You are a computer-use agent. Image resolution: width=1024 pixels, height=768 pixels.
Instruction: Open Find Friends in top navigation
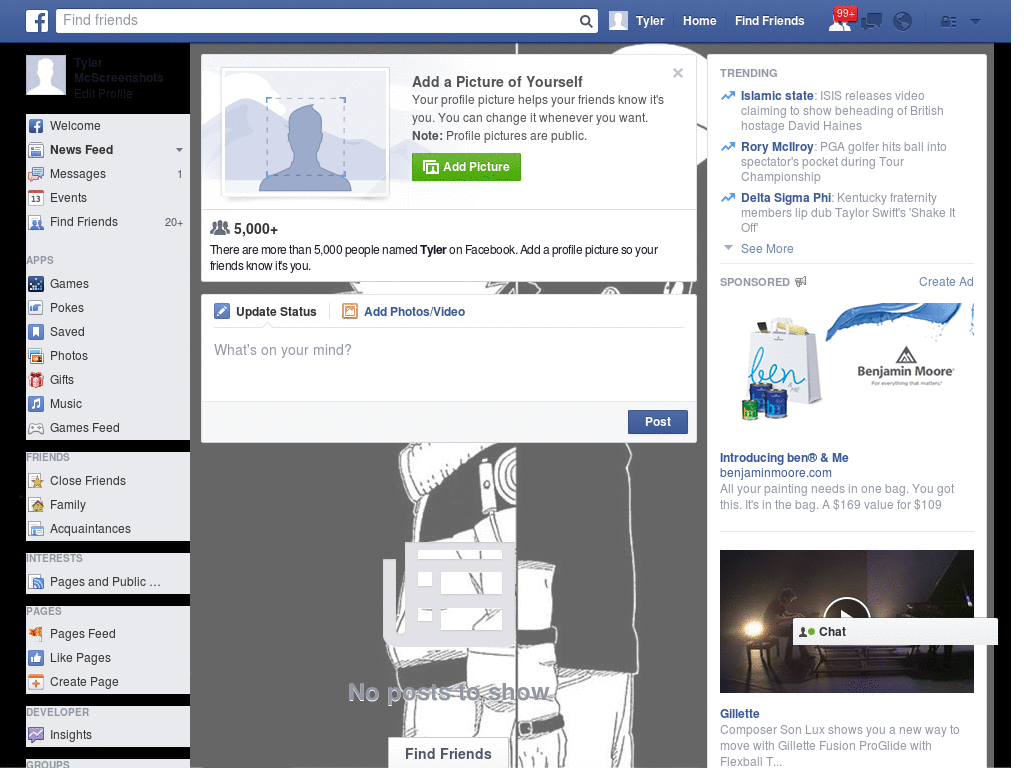769,21
